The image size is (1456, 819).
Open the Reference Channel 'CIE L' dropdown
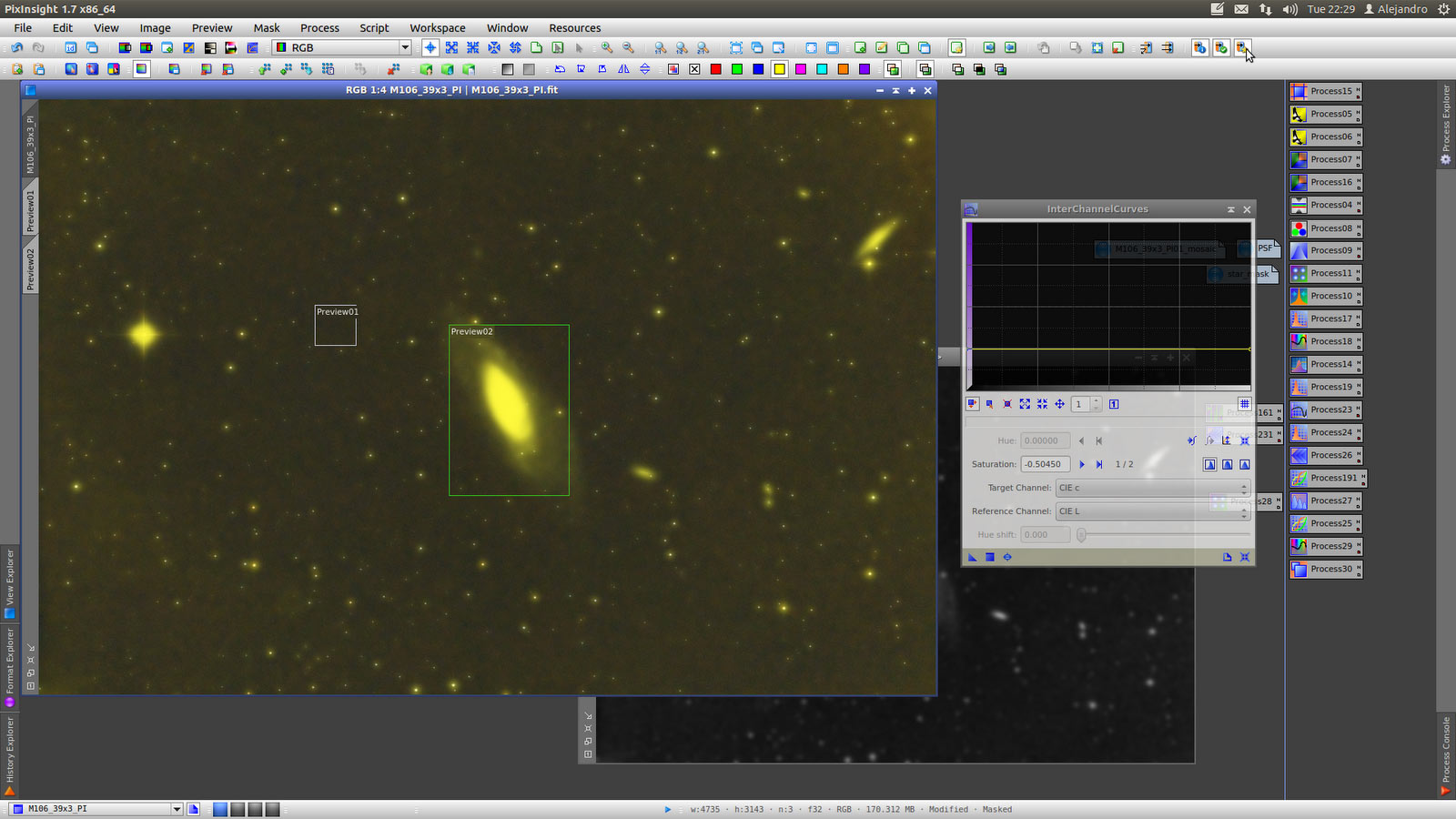(1153, 511)
